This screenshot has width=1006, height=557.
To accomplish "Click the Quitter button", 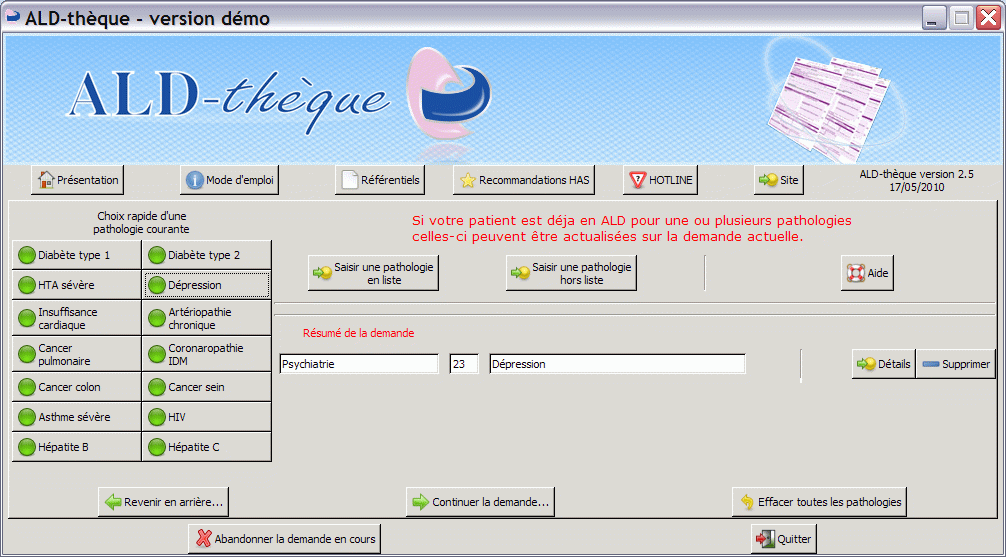I will point(784,538).
